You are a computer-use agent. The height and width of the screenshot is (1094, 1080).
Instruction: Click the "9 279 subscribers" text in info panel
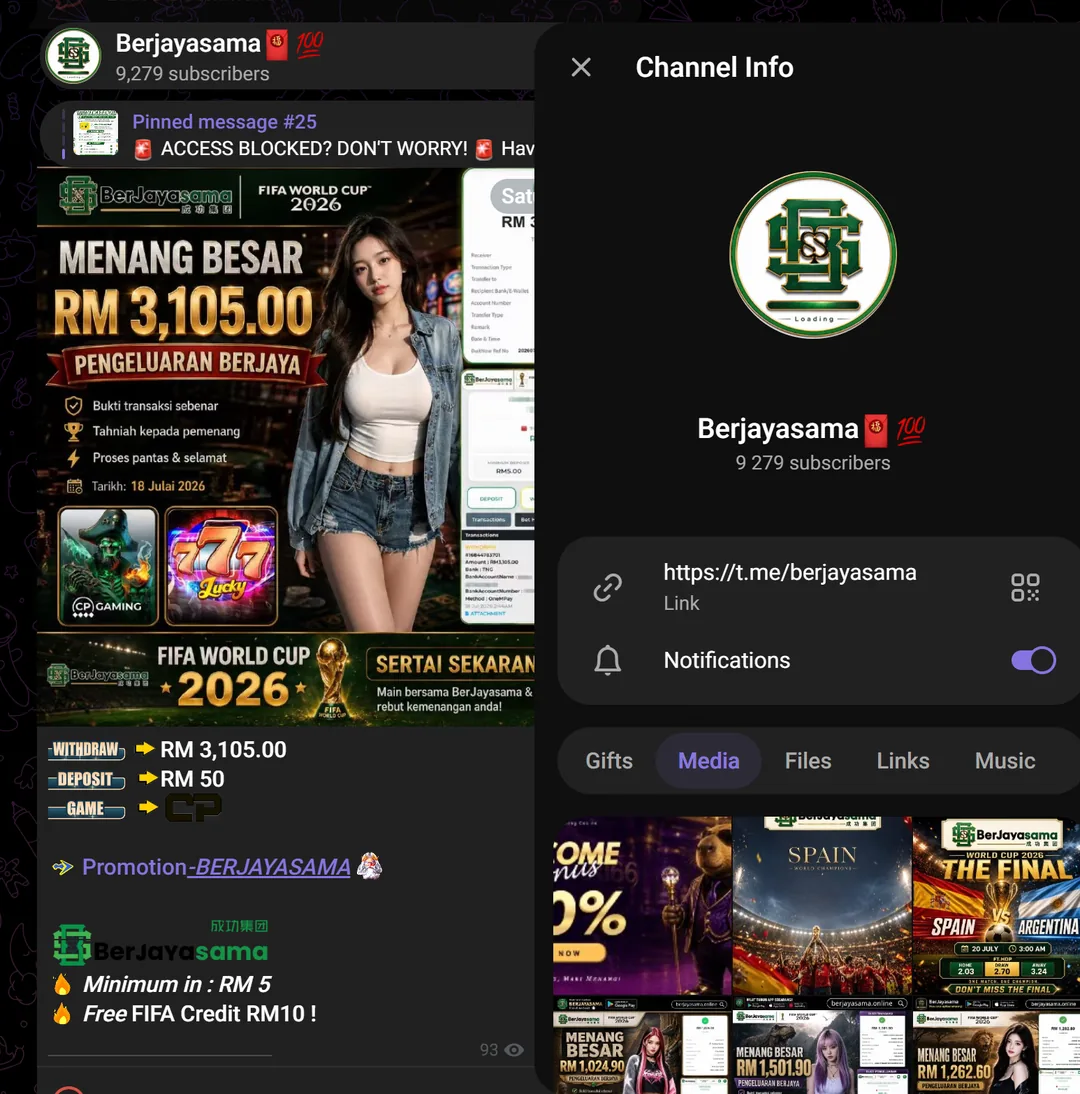tap(813, 463)
